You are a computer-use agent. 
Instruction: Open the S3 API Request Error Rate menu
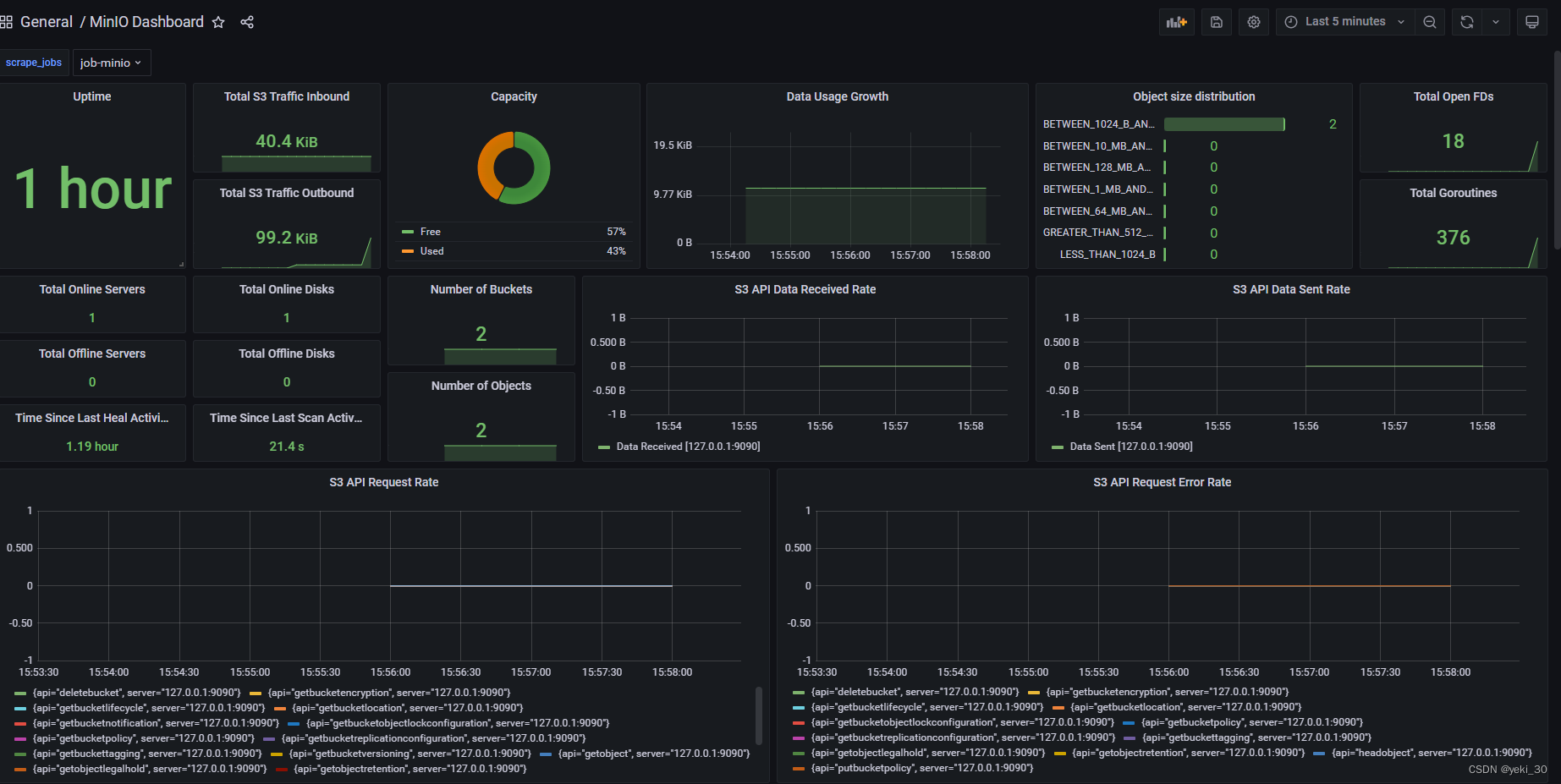(1163, 482)
